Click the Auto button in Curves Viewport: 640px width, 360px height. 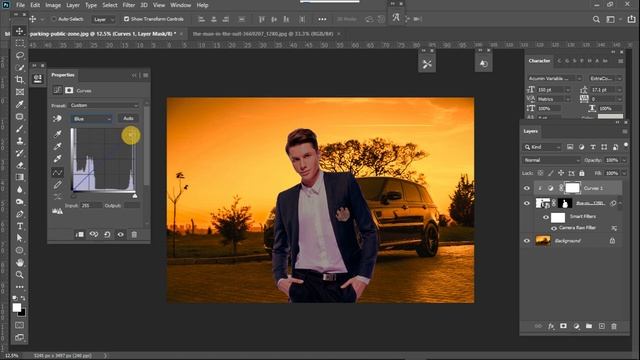128,118
